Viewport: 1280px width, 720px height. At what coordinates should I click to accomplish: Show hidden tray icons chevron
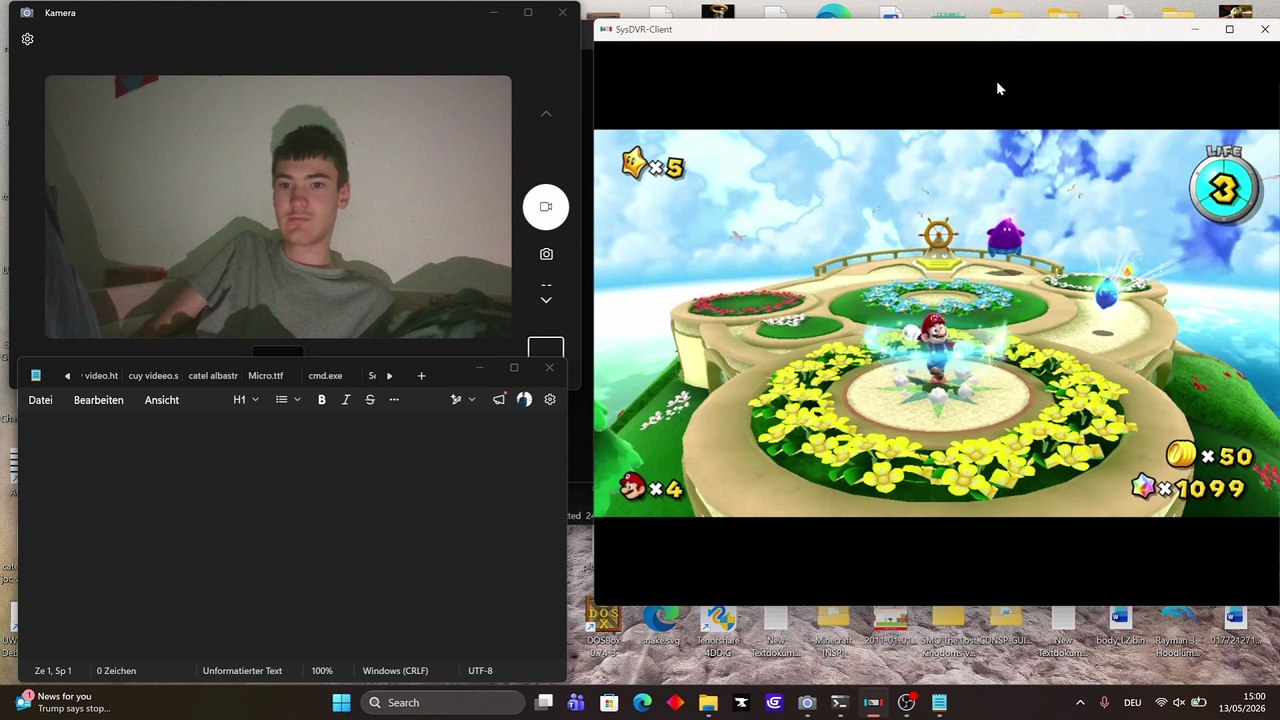point(1080,703)
